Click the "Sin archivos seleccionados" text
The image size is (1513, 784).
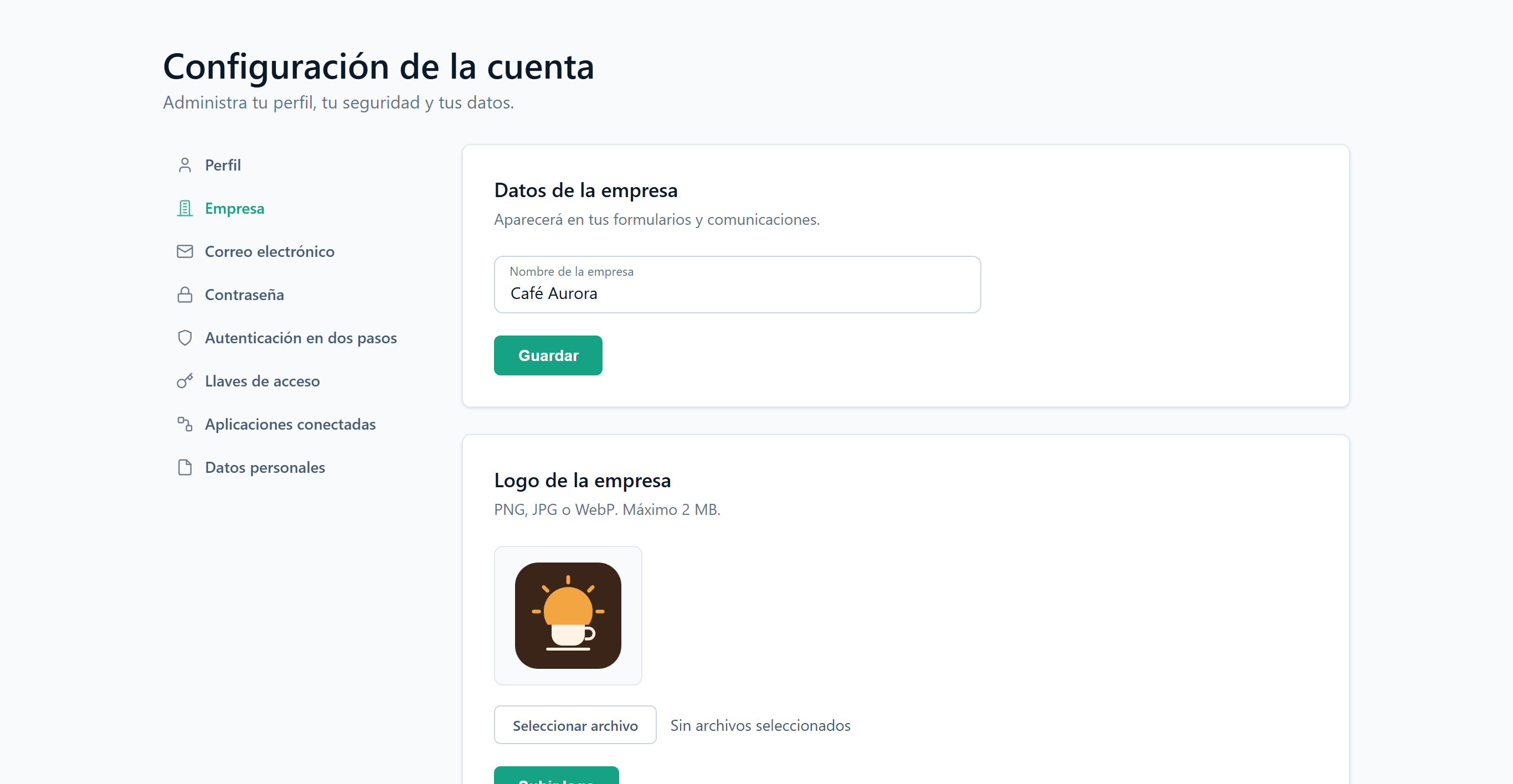click(760, 725)
